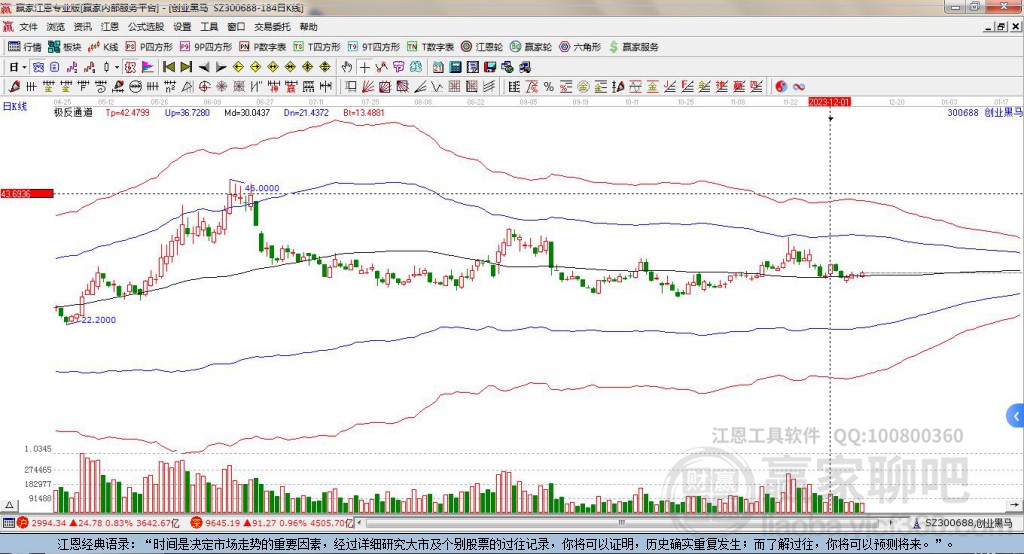
Task: Open the 交易委托 menu
Action: (272, 27)
